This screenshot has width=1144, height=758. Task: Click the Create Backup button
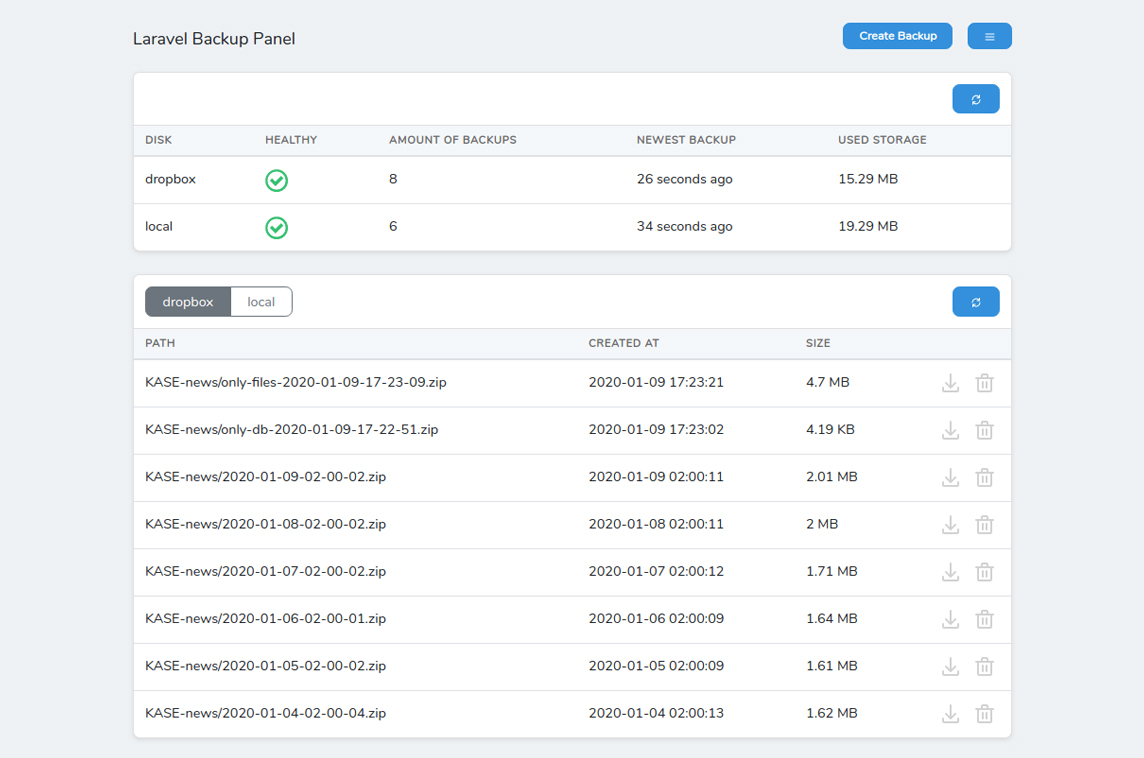pos(897,36)
